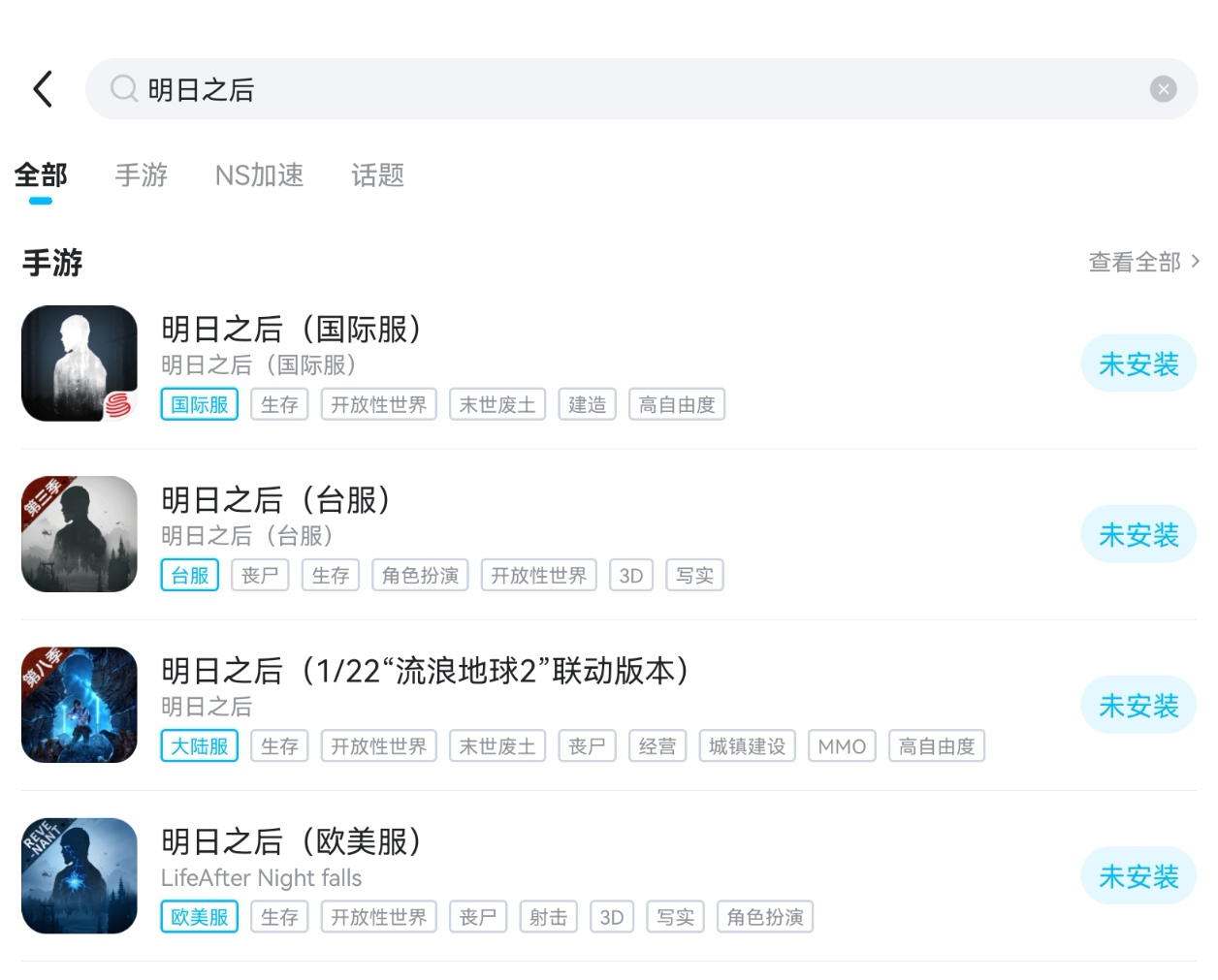
Task: Open 明日之后（欧美服）game icon
Action: (80, 876)
